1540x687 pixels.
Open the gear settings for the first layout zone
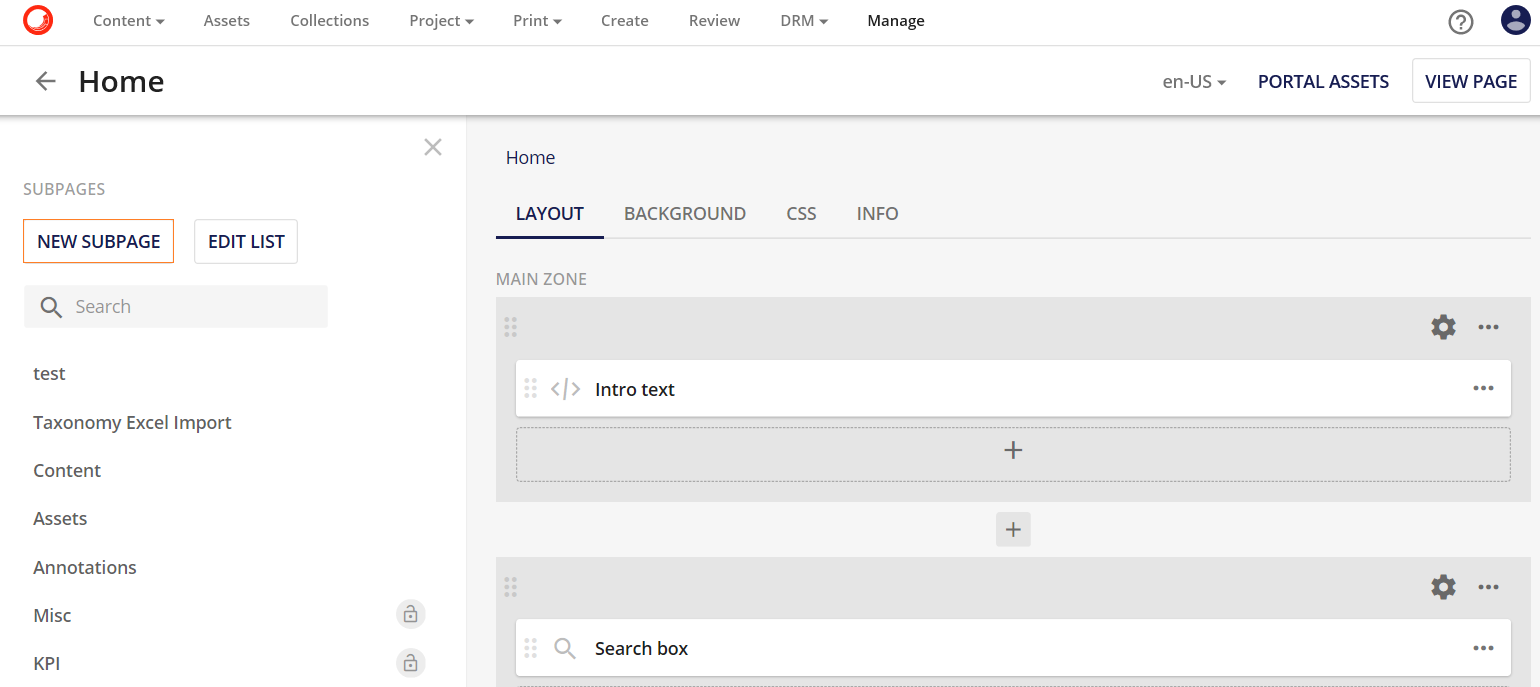[1443, 327]
